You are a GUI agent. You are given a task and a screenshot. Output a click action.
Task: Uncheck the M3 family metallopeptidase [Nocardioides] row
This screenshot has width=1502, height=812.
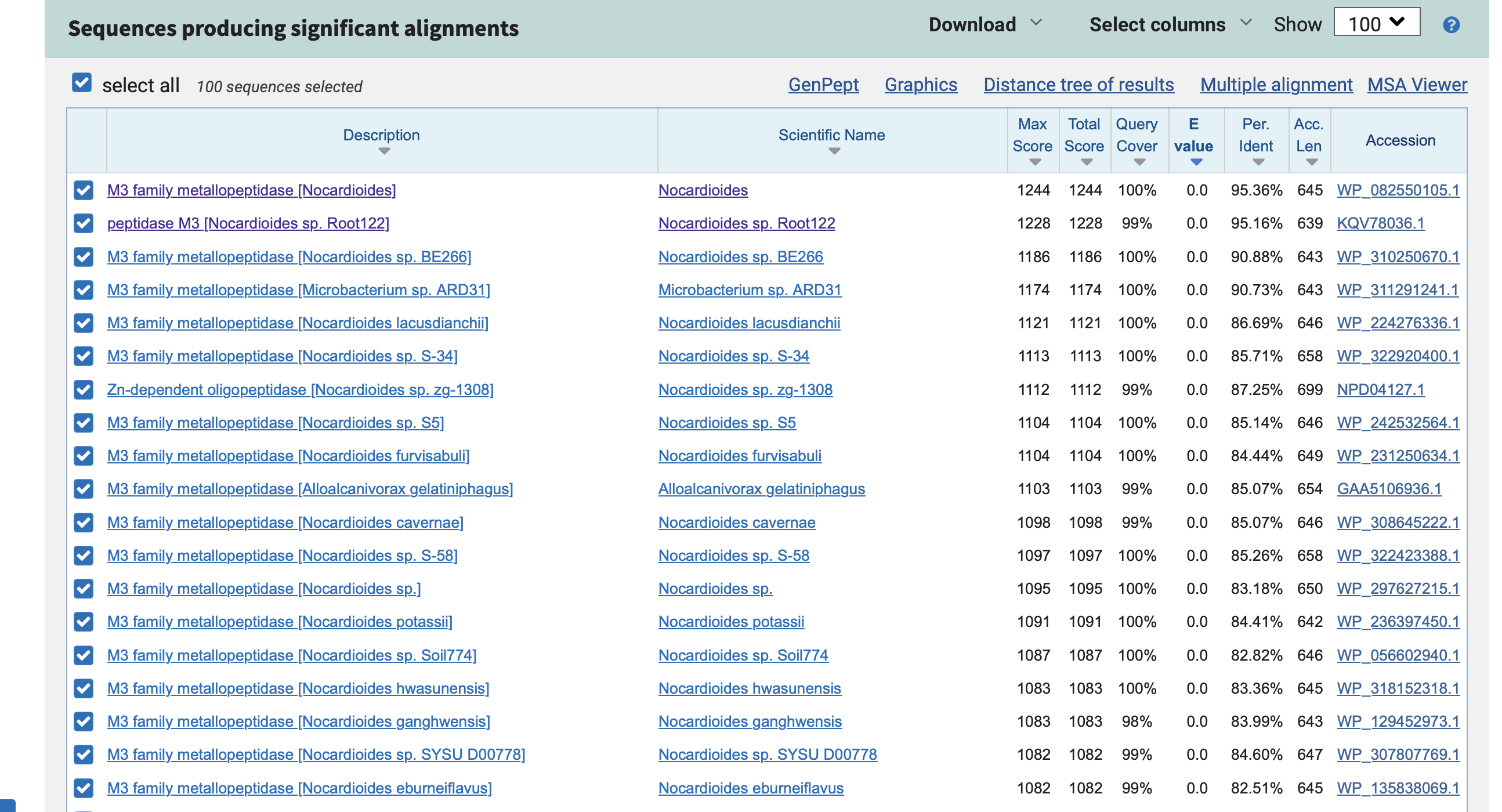pos(84,190)
